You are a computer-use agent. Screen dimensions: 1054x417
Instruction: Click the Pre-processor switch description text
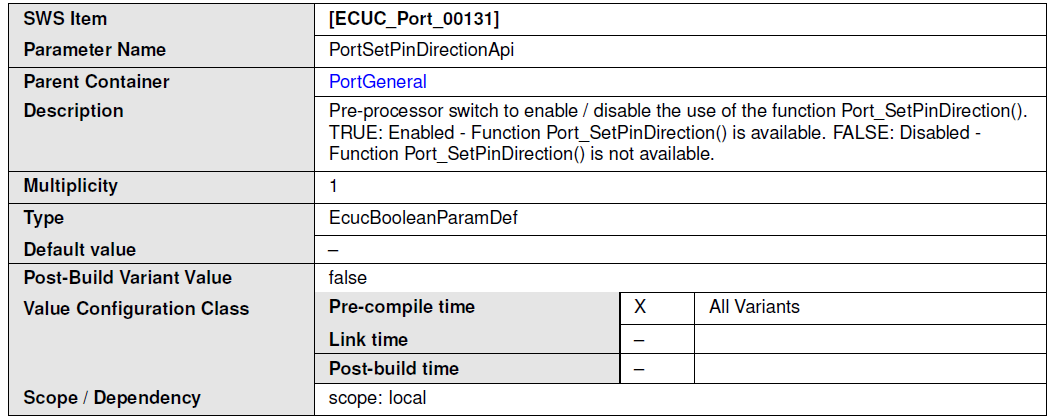(x=679, y=132)
